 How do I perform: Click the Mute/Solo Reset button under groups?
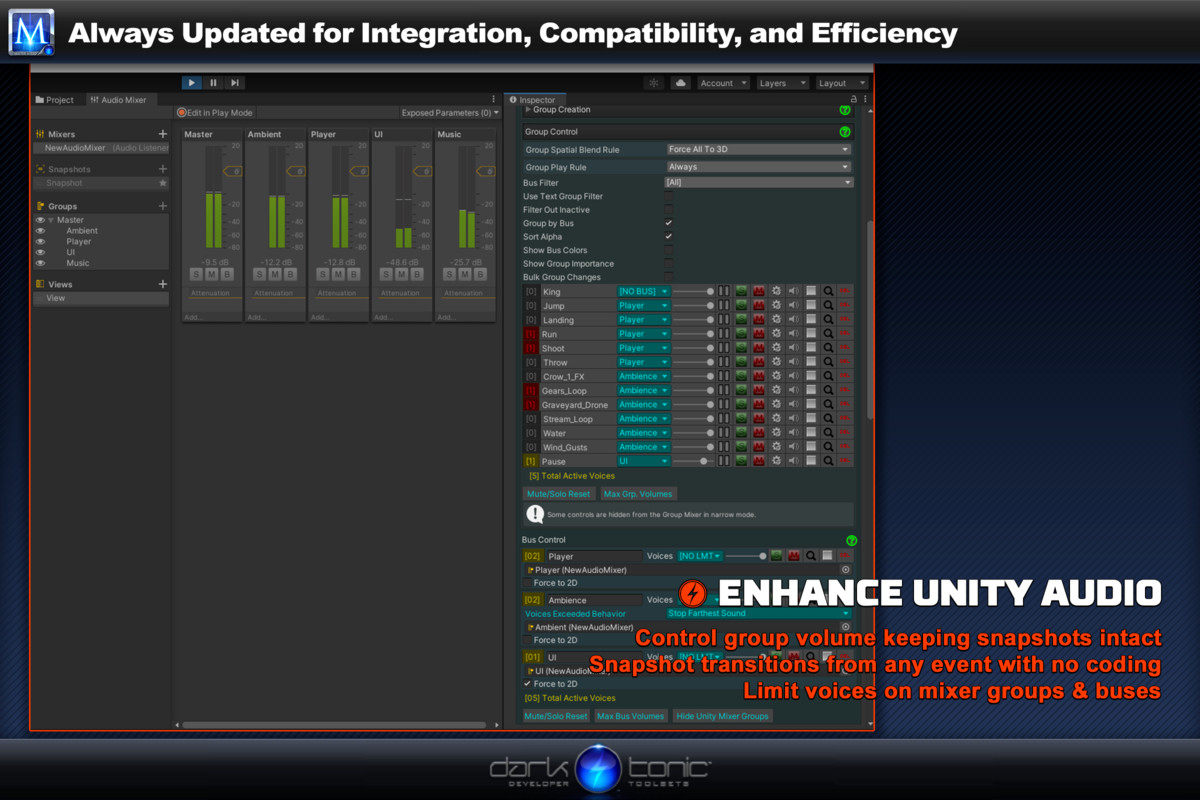pos(558,494)
